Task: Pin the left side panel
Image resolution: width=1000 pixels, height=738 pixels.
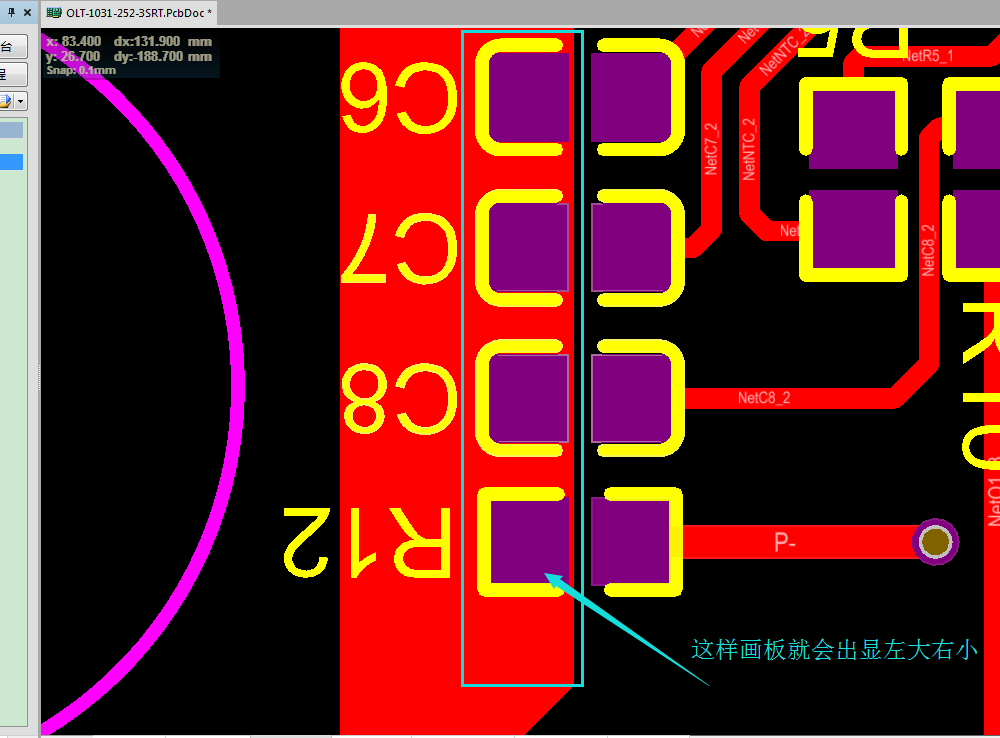Action: [13, 12]
